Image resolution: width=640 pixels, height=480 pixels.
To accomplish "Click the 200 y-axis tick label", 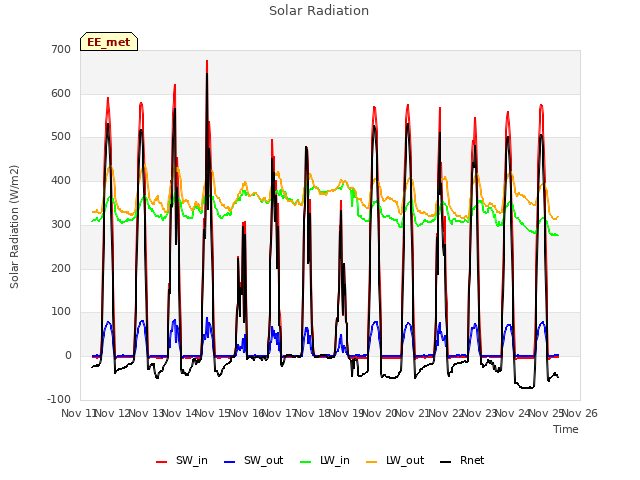I will 61,268.
